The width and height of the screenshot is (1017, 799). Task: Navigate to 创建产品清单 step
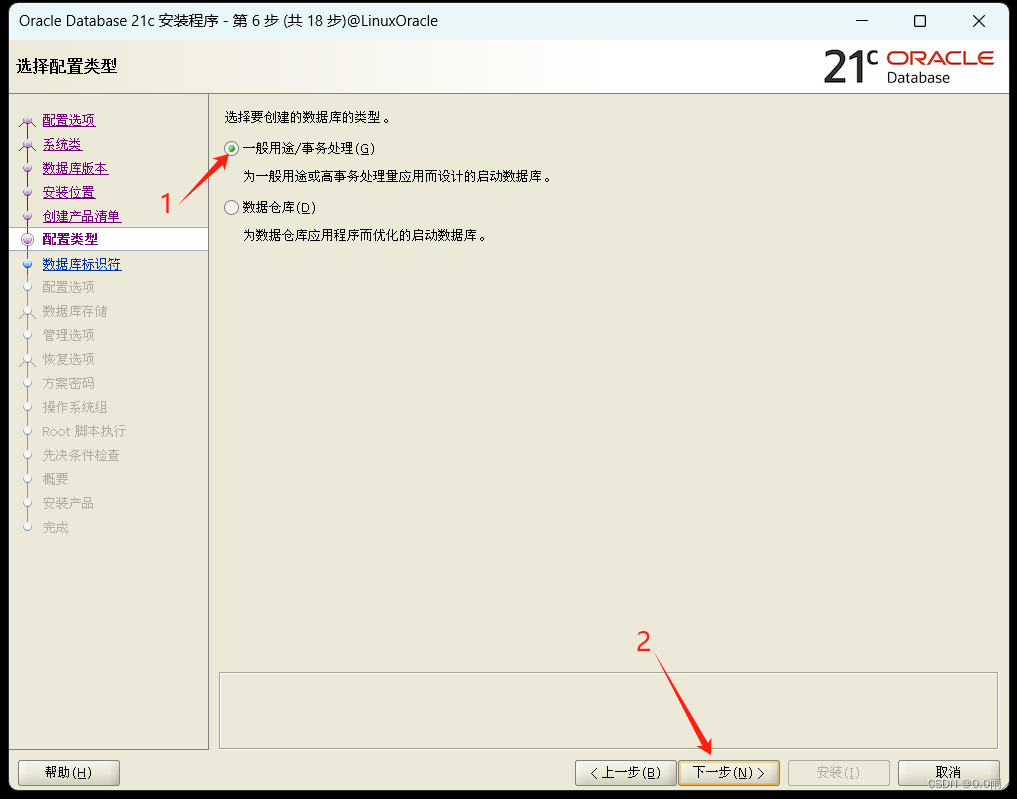tap(82, 215)
